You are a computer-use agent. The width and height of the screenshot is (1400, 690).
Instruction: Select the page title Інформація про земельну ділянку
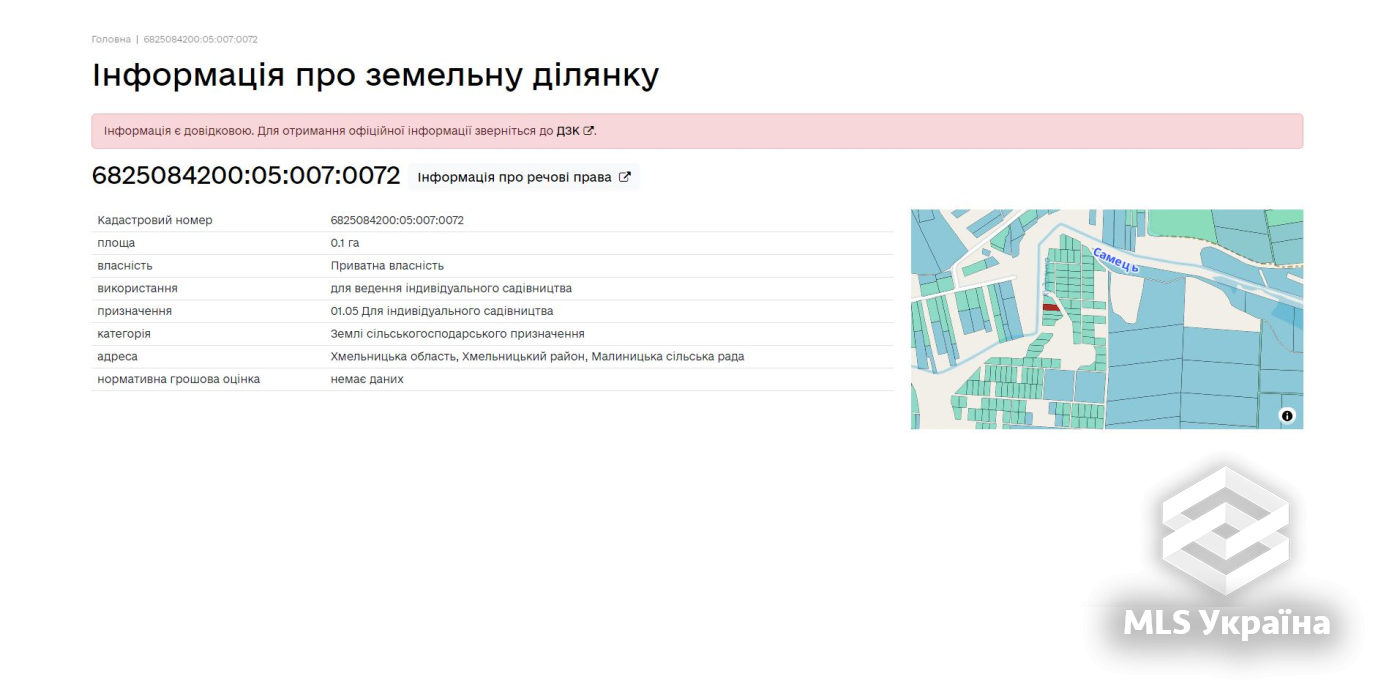375,76
